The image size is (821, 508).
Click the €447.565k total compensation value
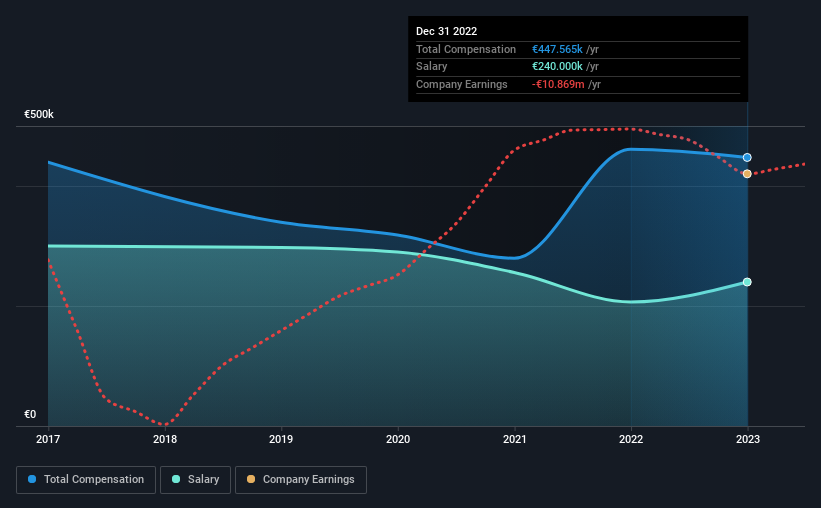[x=557, y=49]
